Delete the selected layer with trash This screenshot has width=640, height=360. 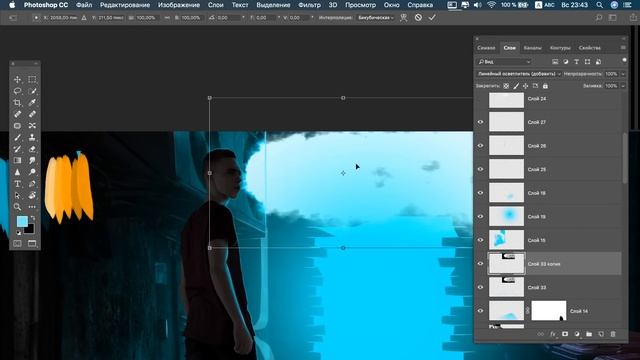[613, 334]
